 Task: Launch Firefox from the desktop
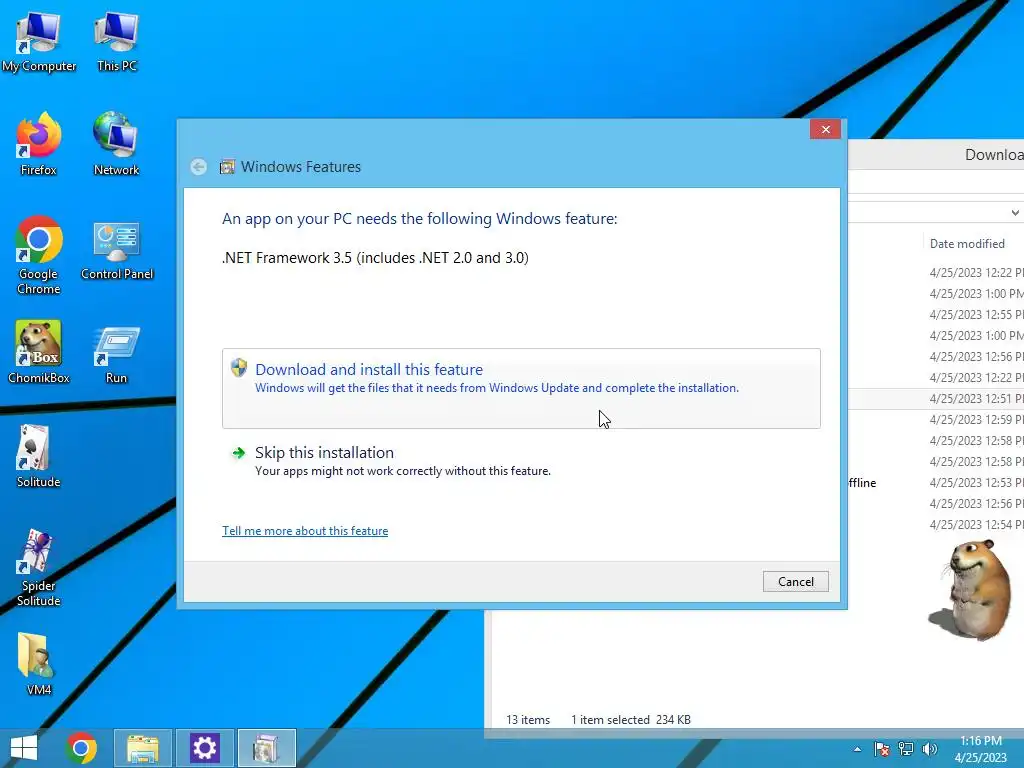[x=39, y=144]
